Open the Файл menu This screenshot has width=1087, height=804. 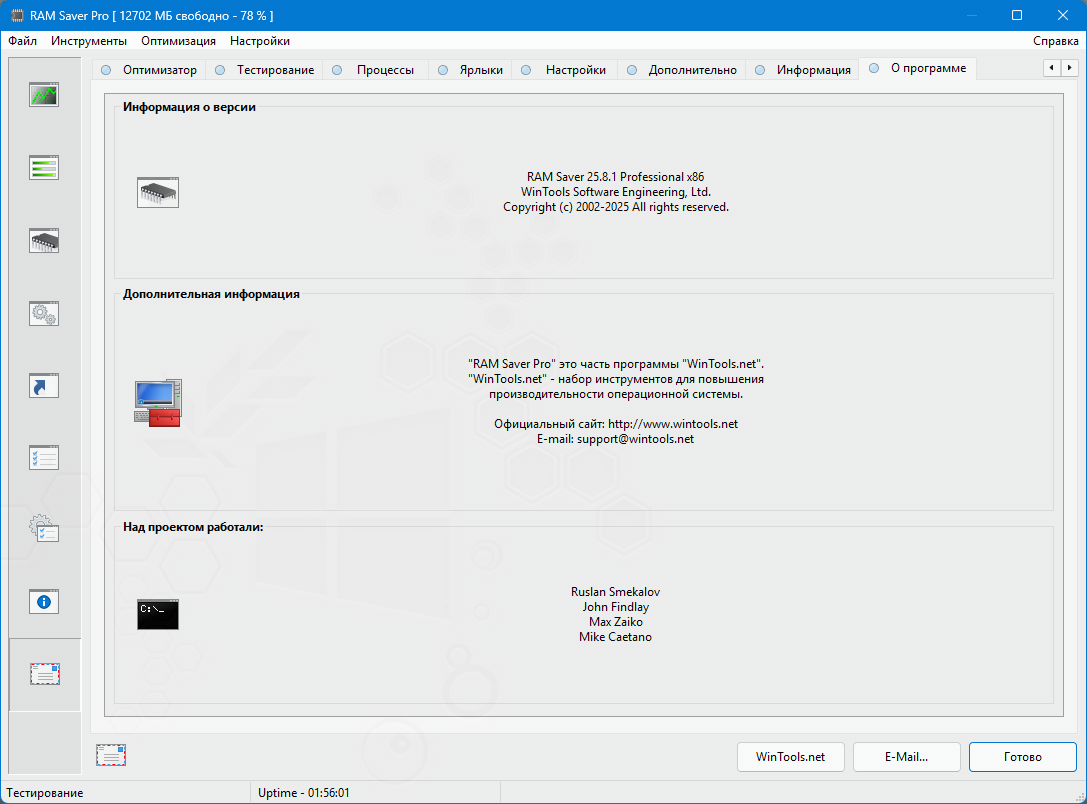(22, 41)
